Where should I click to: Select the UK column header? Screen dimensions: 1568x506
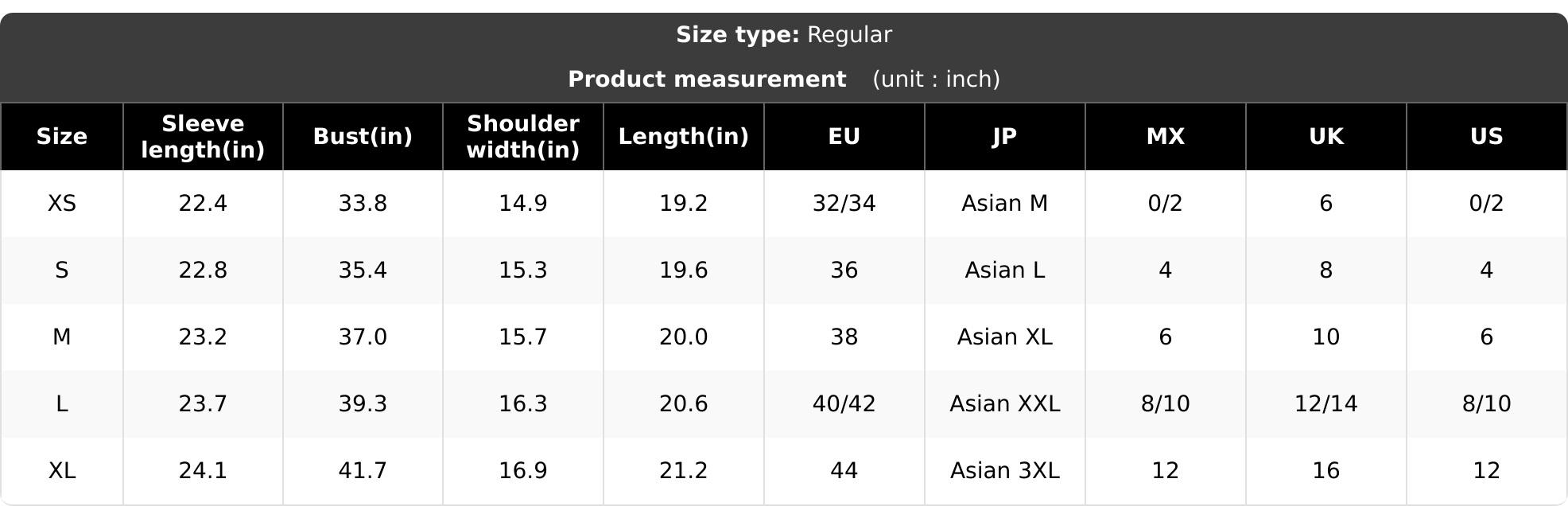click(x=1326, y=137)
